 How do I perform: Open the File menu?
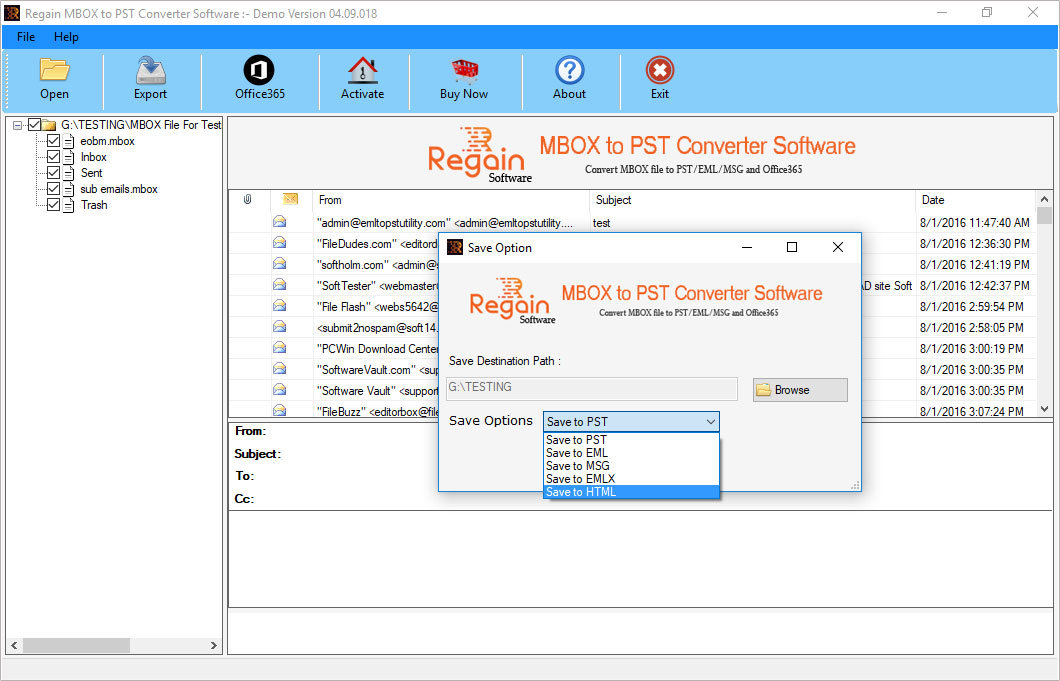26,37
